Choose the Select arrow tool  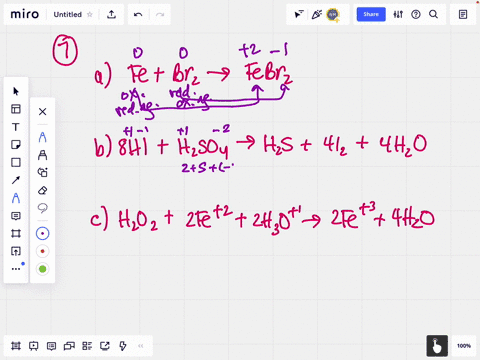coord(16,91)
